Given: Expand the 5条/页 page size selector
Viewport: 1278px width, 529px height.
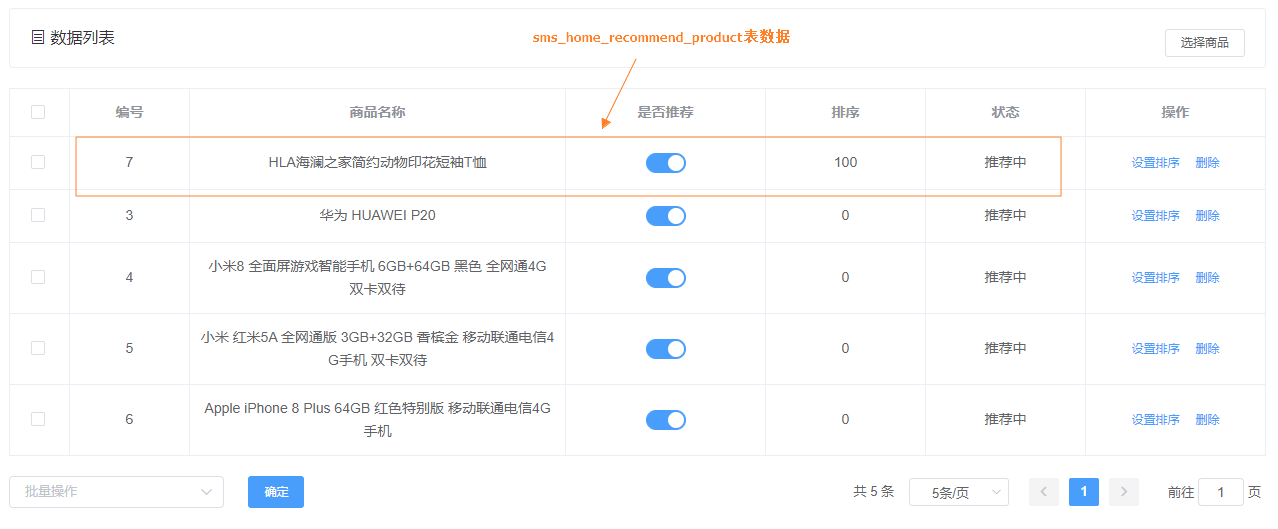Looking at the screenshot, I should click(958, 492).
